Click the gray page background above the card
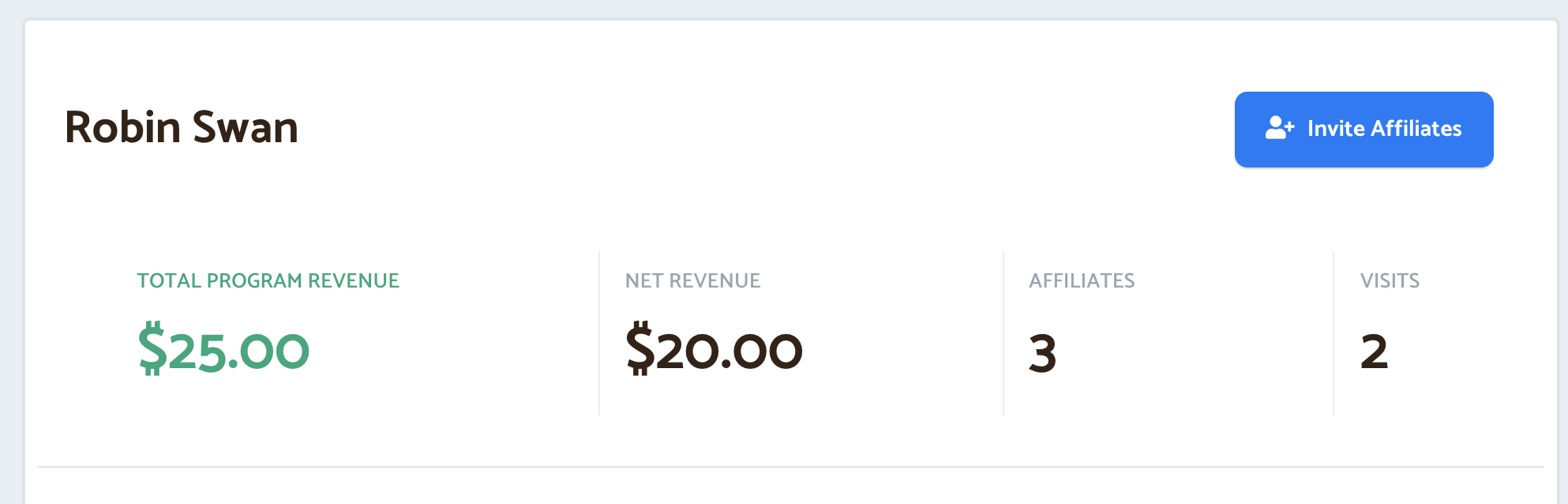This screenshot has height=504, width=1568. coord(790,9)
